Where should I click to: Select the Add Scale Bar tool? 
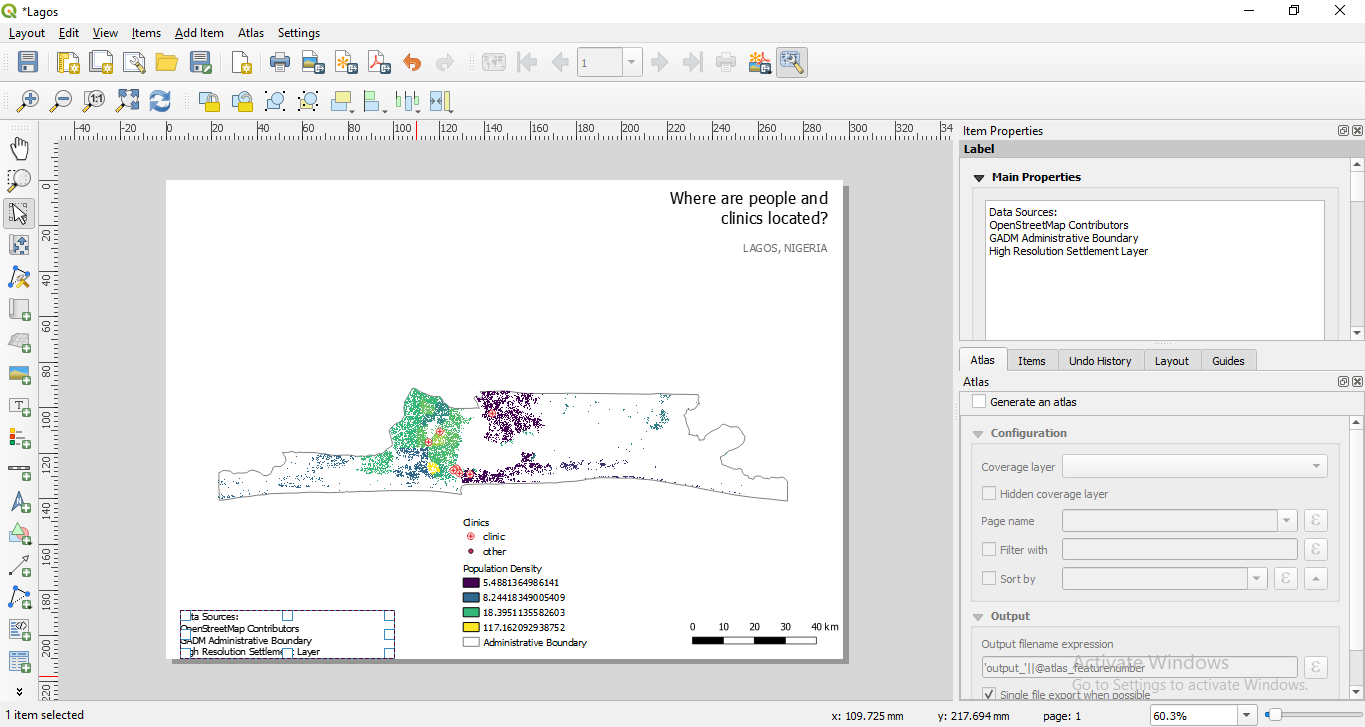[19, 470]
